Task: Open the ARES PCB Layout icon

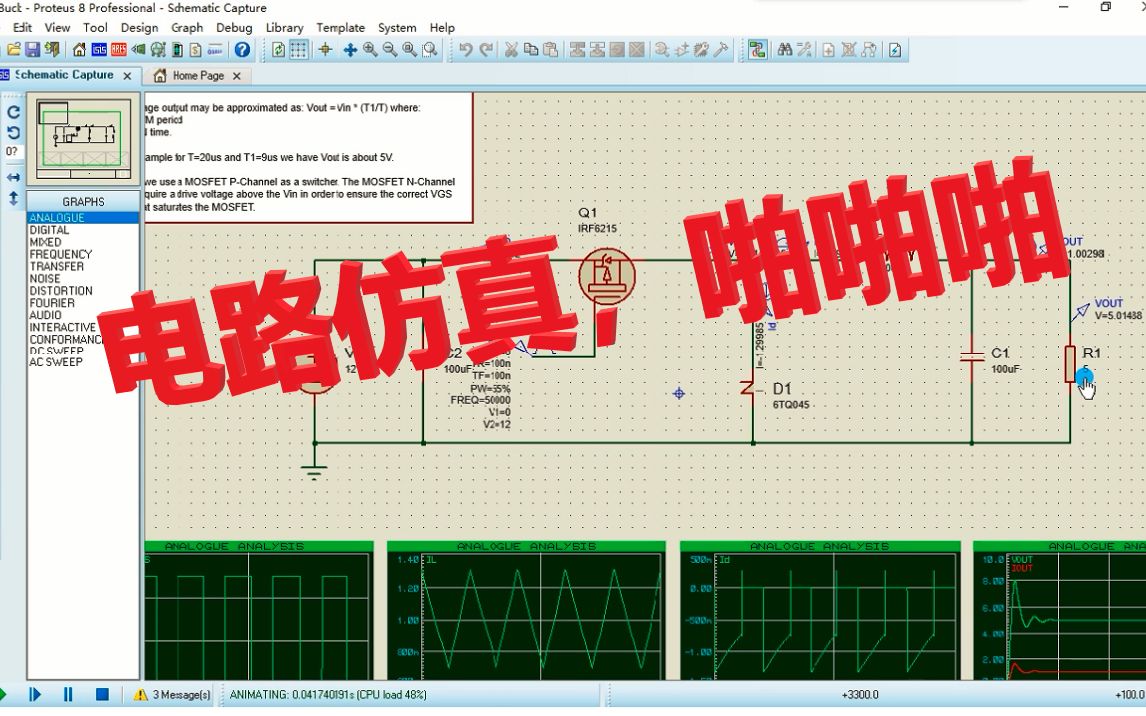Action: coord(119,51)
